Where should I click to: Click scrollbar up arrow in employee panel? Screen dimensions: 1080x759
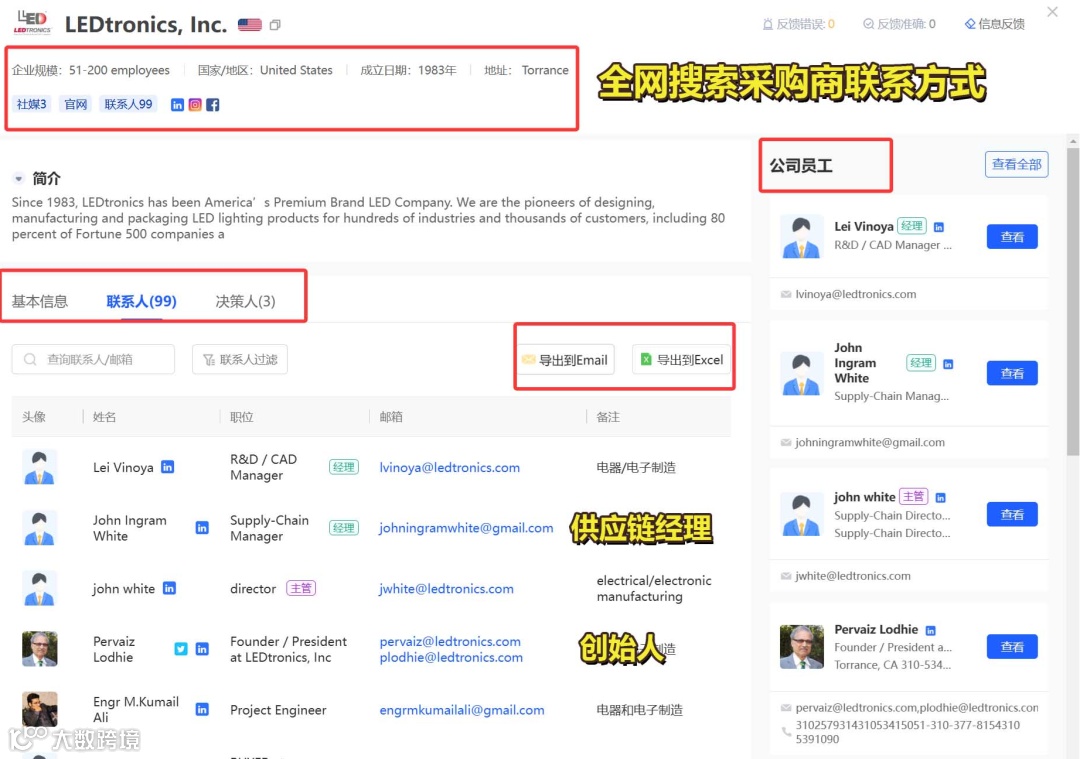pos(1072,141)
